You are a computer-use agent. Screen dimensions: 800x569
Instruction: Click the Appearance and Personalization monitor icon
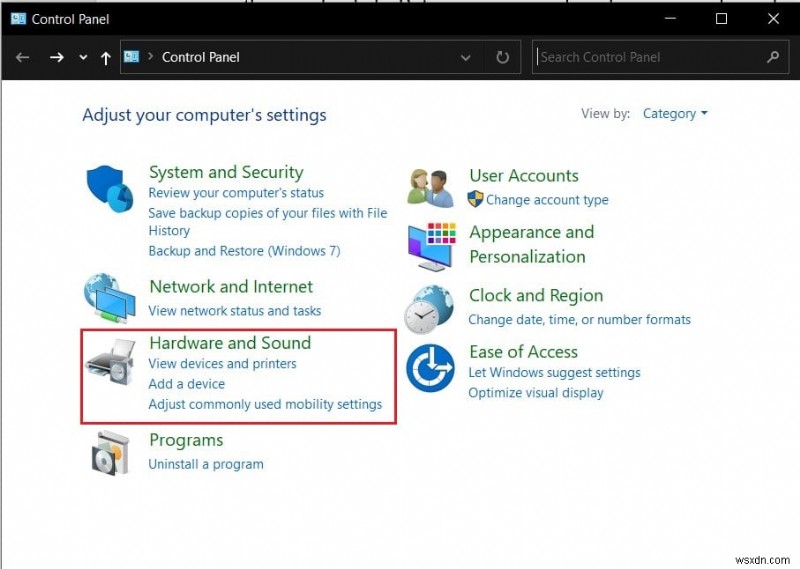click(431, 246)
